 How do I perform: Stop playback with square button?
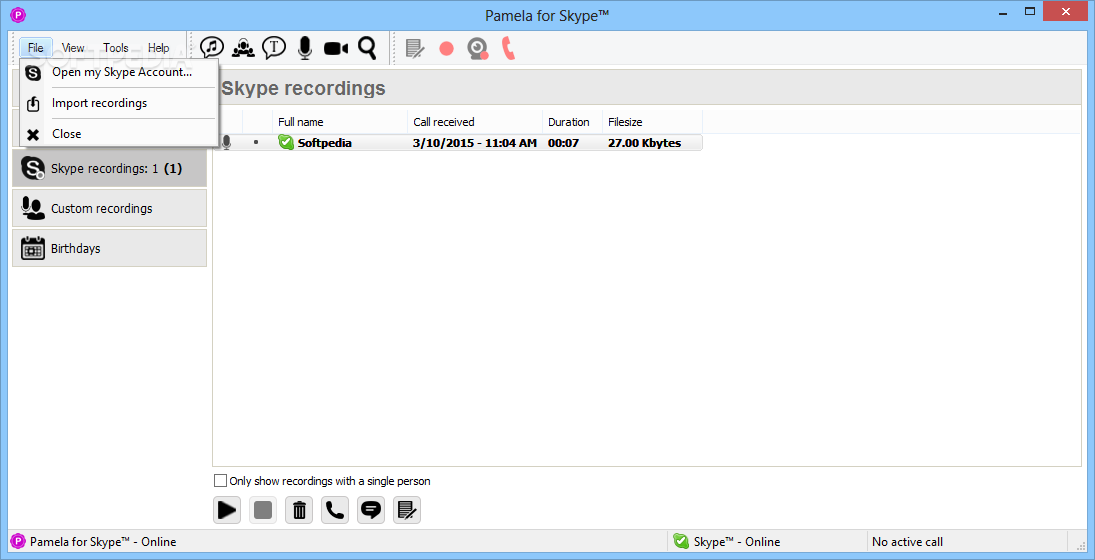pos(263,510)
